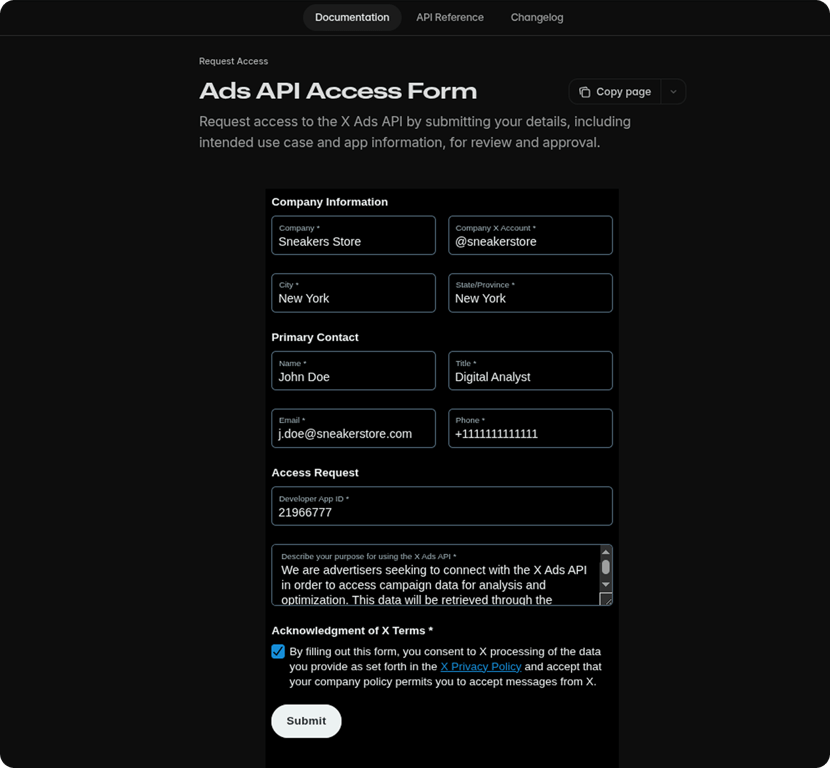This screenshot has width=830, height=768.
Task: Click the Developer App ID field
Action: click(x=442, y=506)
